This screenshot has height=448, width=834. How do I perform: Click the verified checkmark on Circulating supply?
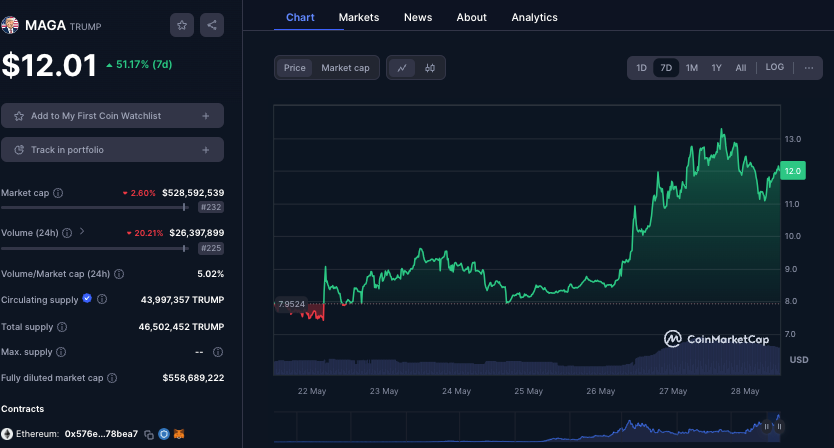(87, 298)
